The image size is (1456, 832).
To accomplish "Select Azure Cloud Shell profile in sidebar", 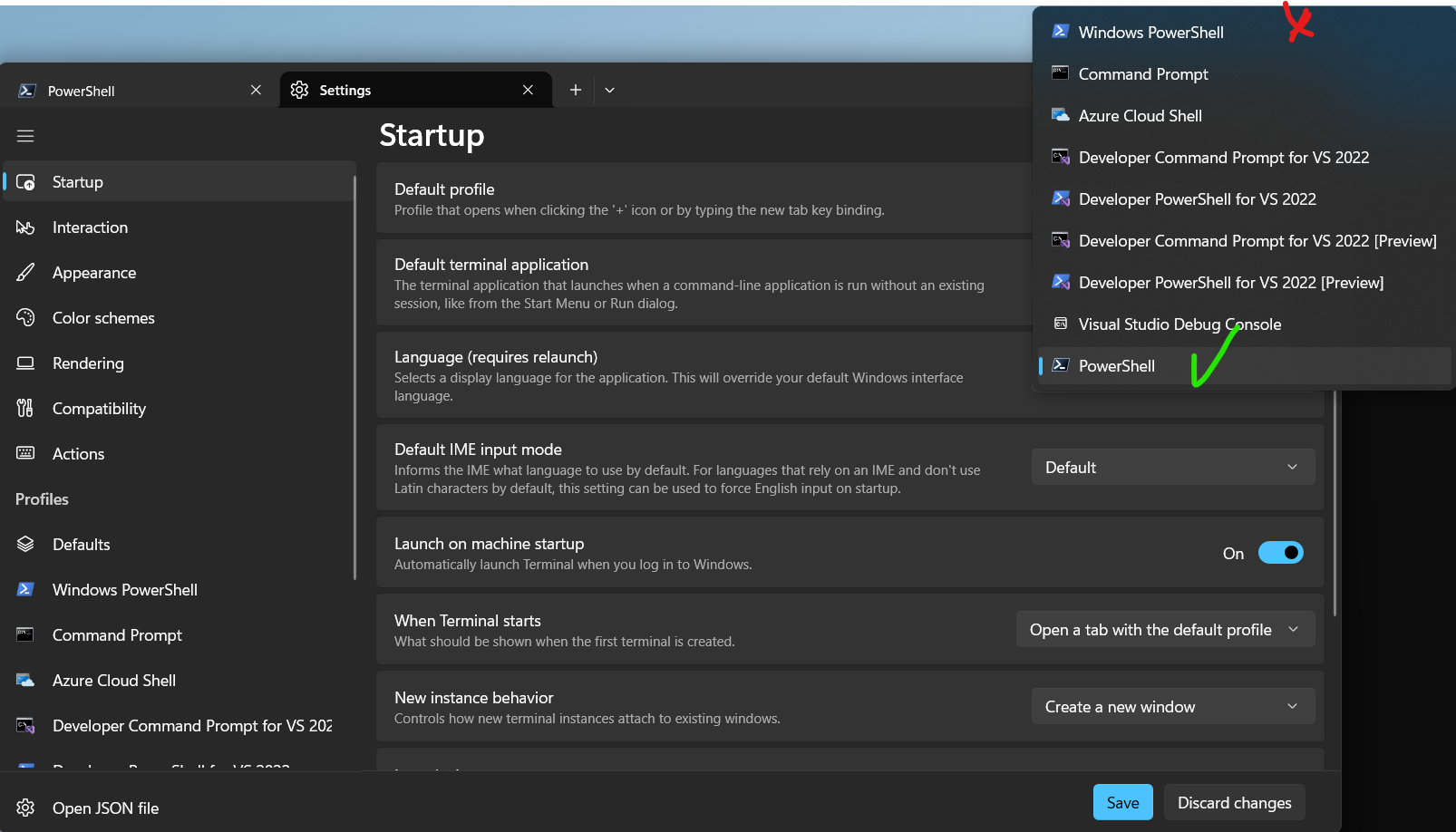I will pyautogui.click(x=113, y=681).
